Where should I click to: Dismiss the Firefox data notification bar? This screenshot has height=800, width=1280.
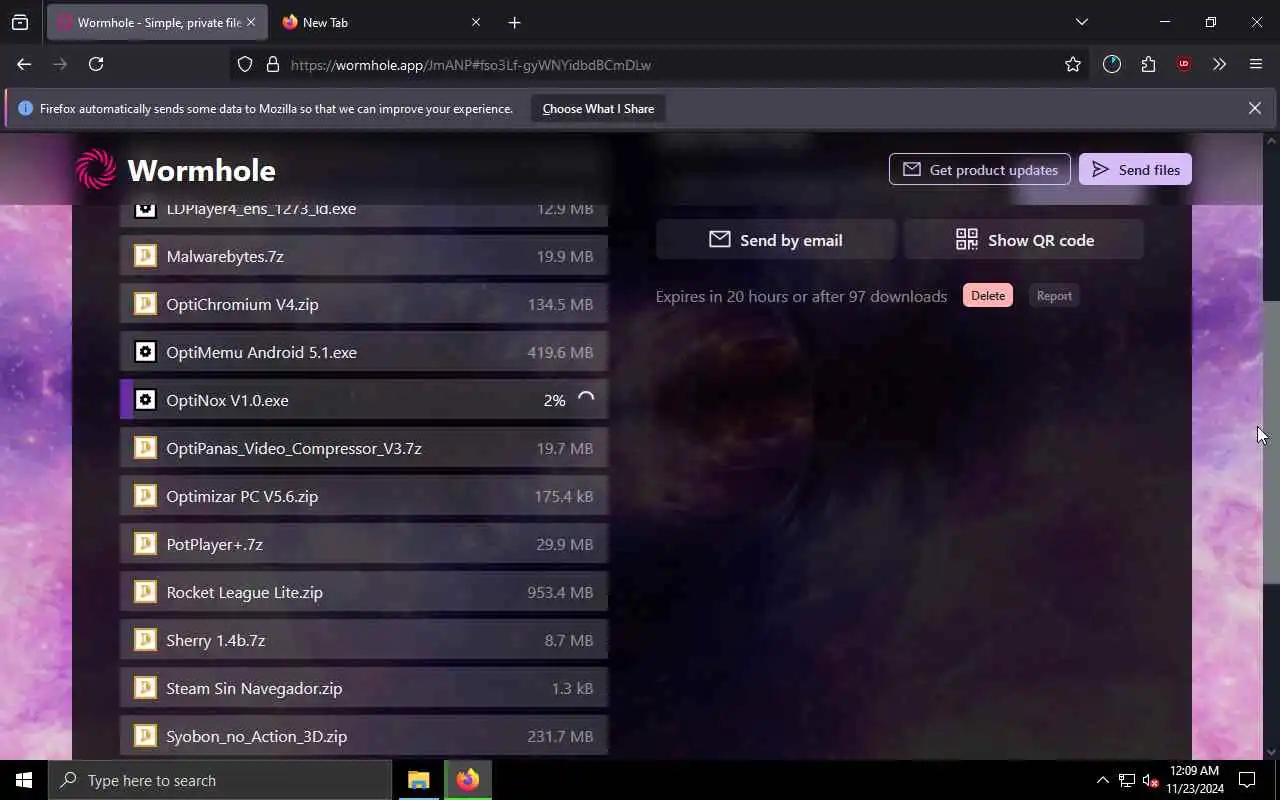click(x=1254, y=108)
